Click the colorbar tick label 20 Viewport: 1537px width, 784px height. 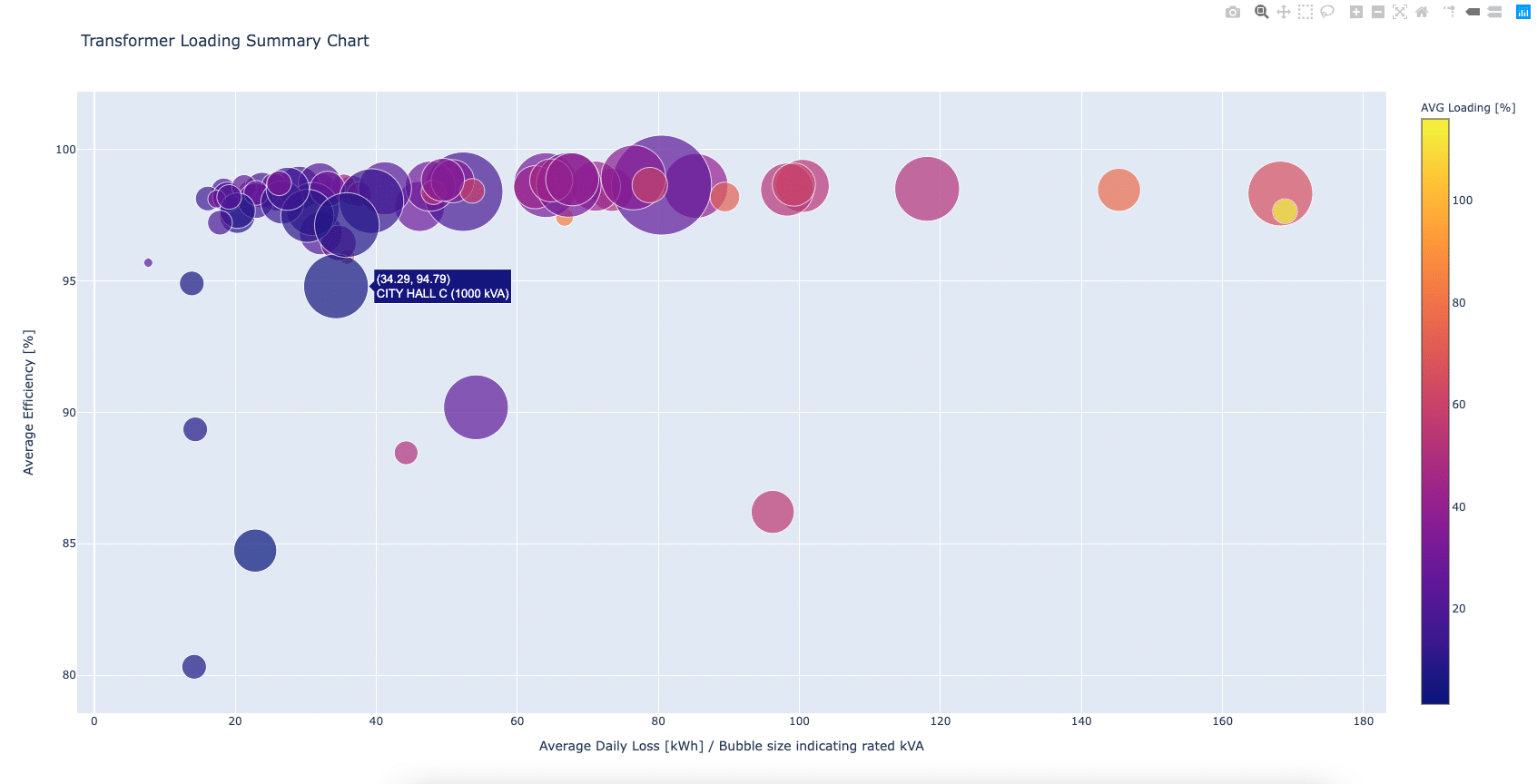tap(1459, 609)
